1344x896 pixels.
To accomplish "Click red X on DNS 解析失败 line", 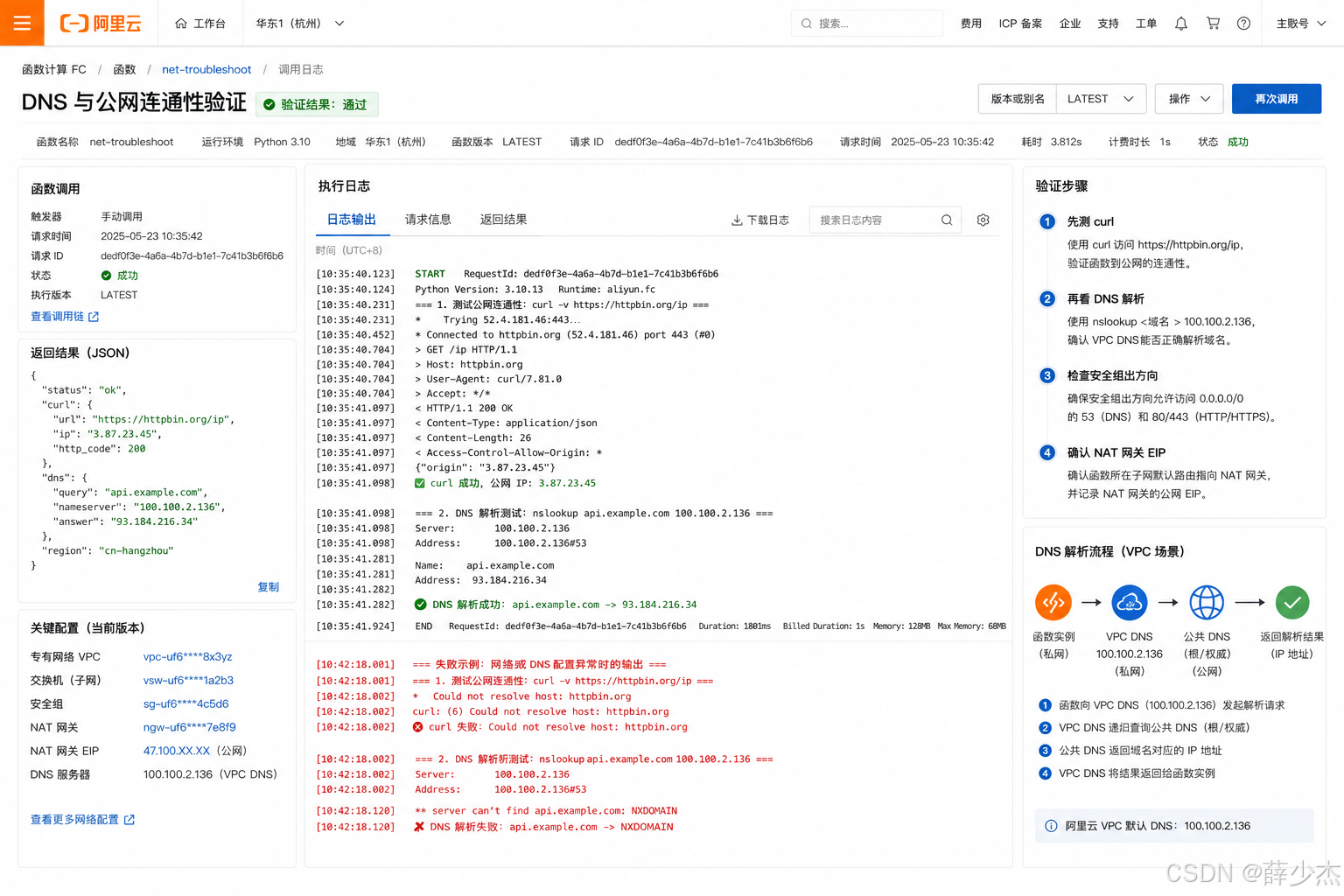I will coord(419,827).
